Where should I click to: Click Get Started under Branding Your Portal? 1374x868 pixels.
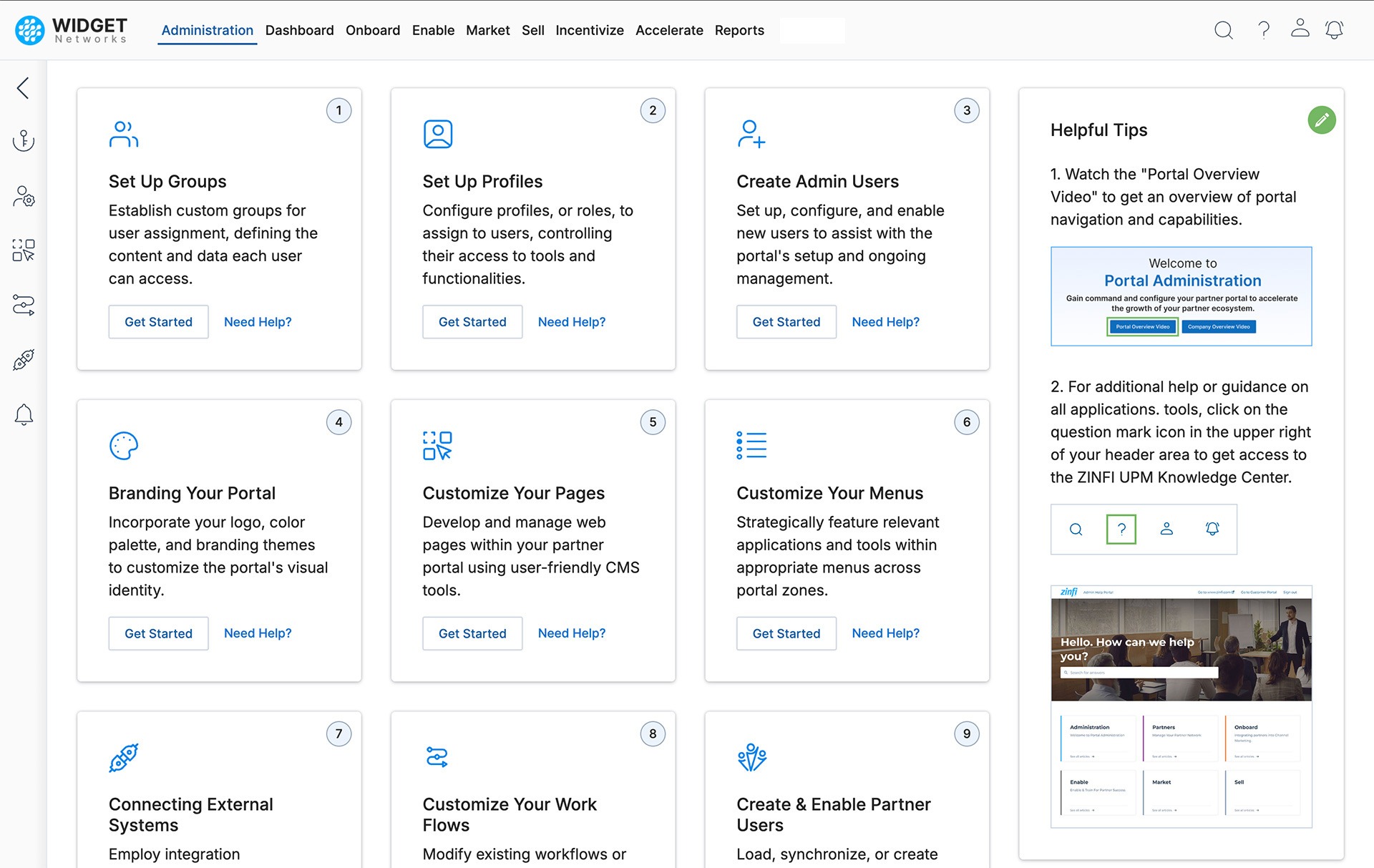pos(158,633)
